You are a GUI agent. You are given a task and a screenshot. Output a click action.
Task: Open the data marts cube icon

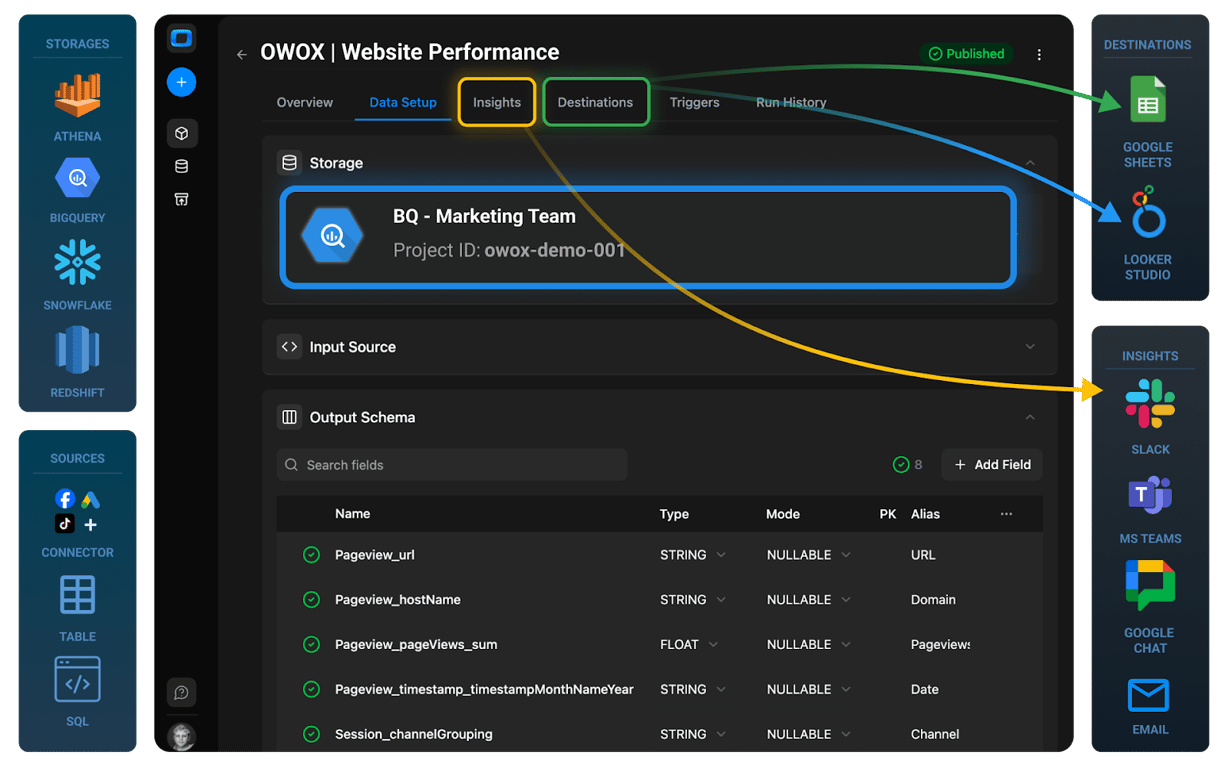click(x=181, y=133)
